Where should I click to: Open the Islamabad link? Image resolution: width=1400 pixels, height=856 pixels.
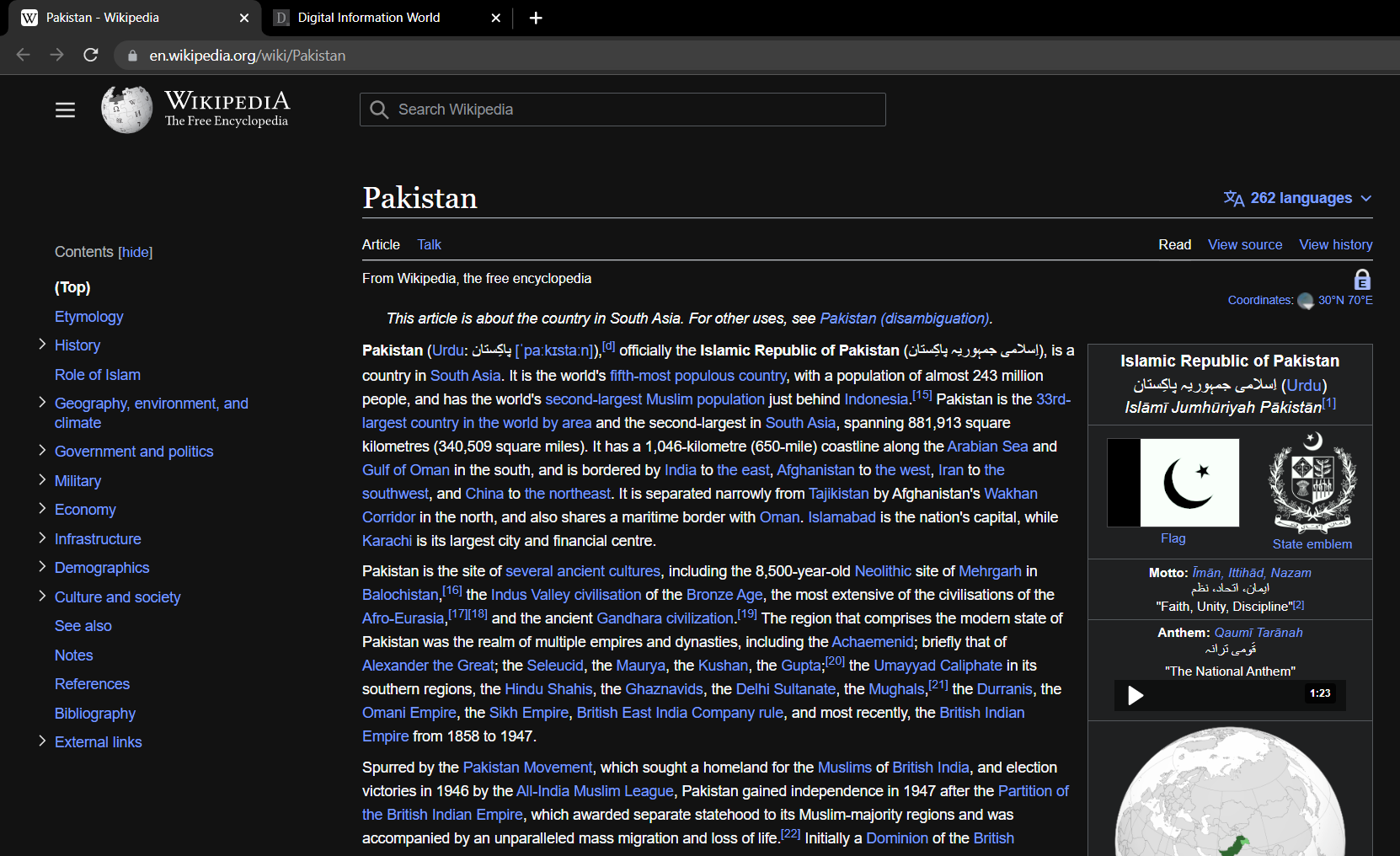tap(842, 517)
